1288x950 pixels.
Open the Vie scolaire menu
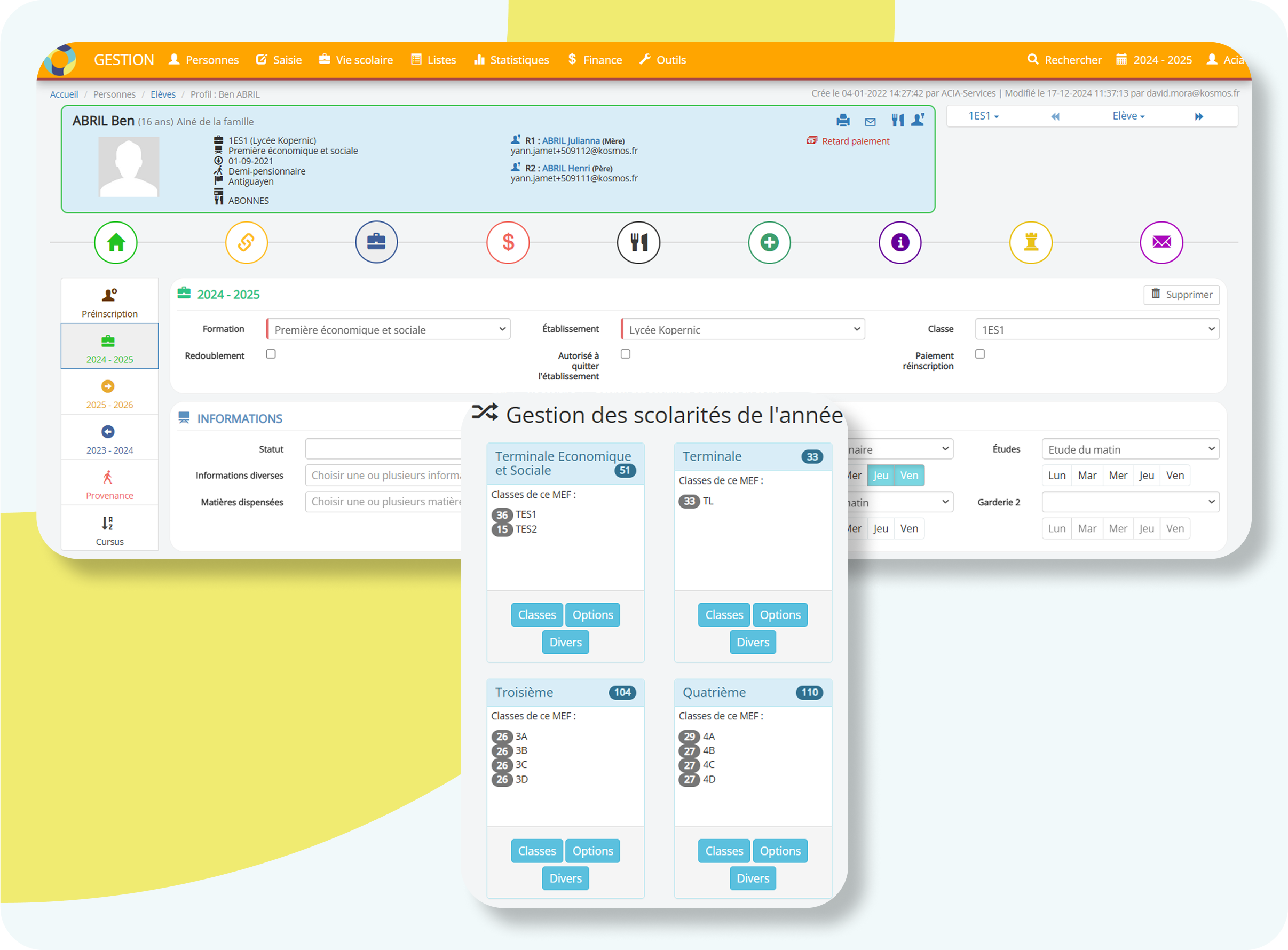pos(356,60)
